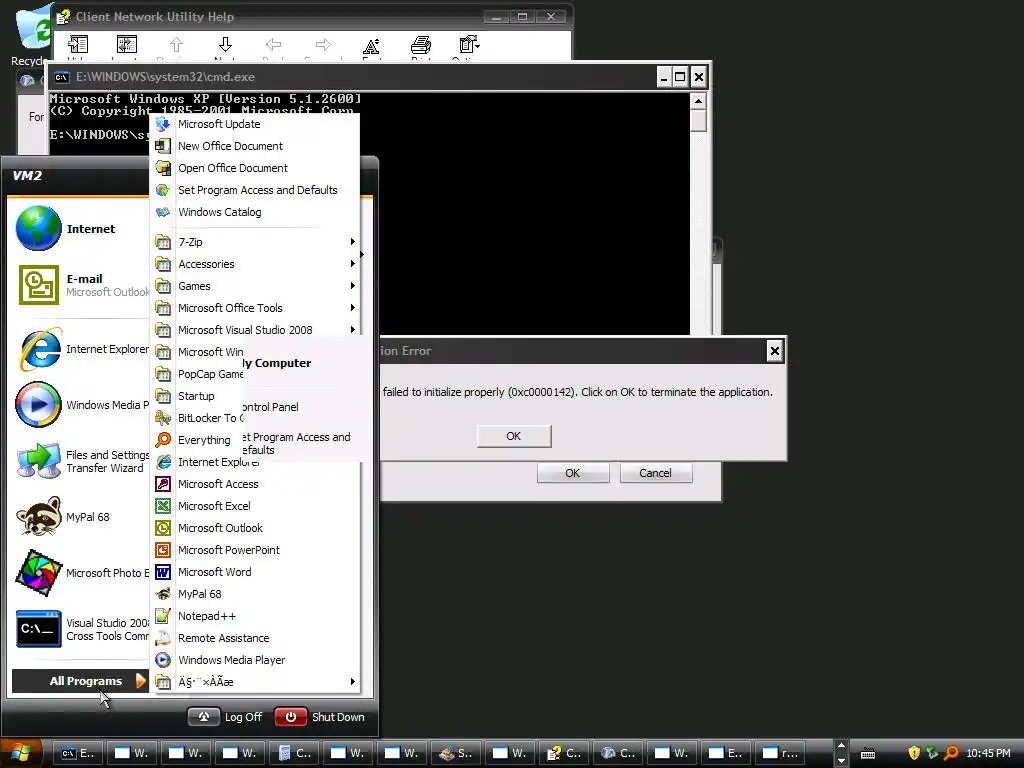Open the Startup folder entry

point(196,396)
